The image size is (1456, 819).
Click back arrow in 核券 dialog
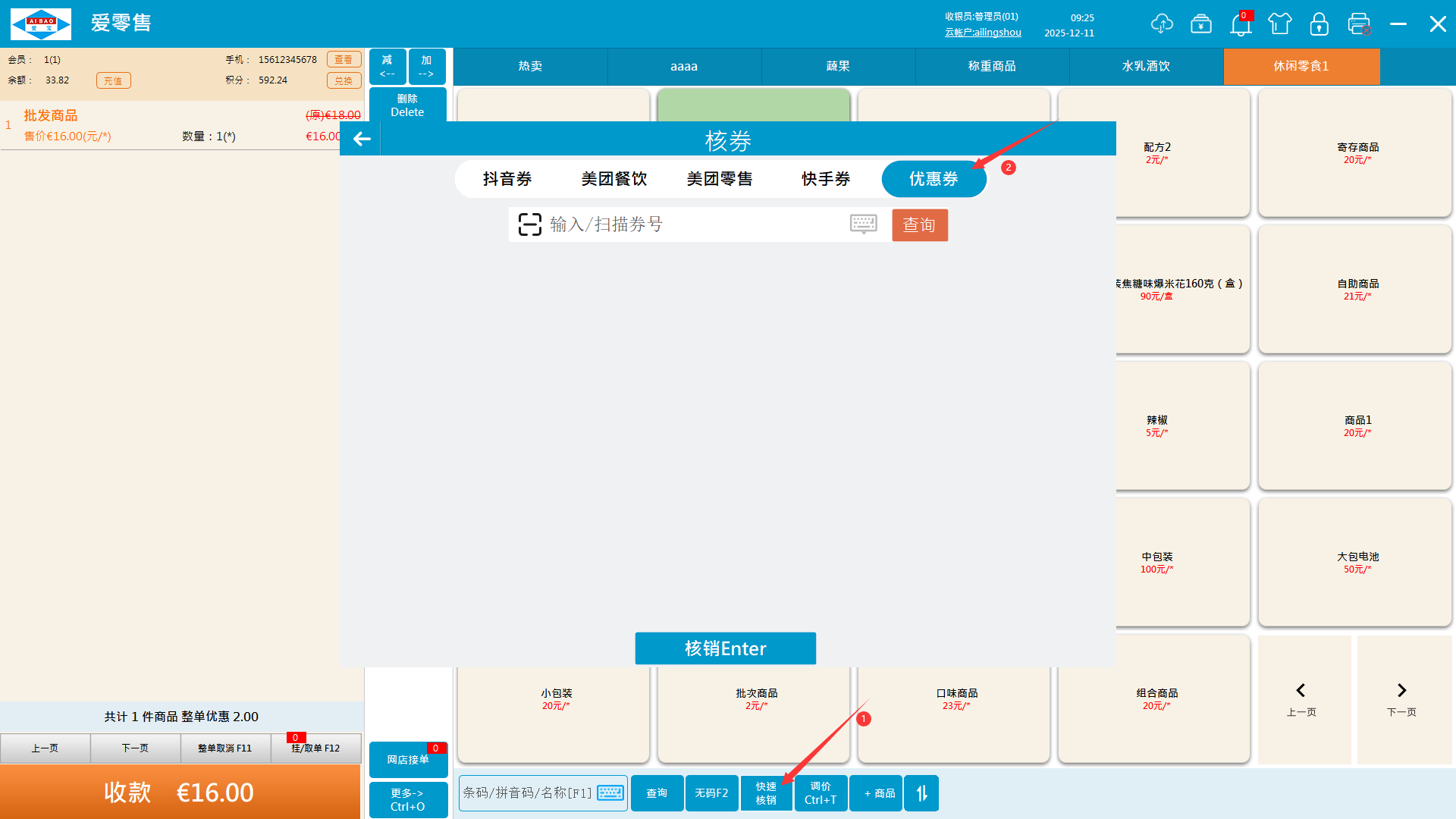click(362, 139)
